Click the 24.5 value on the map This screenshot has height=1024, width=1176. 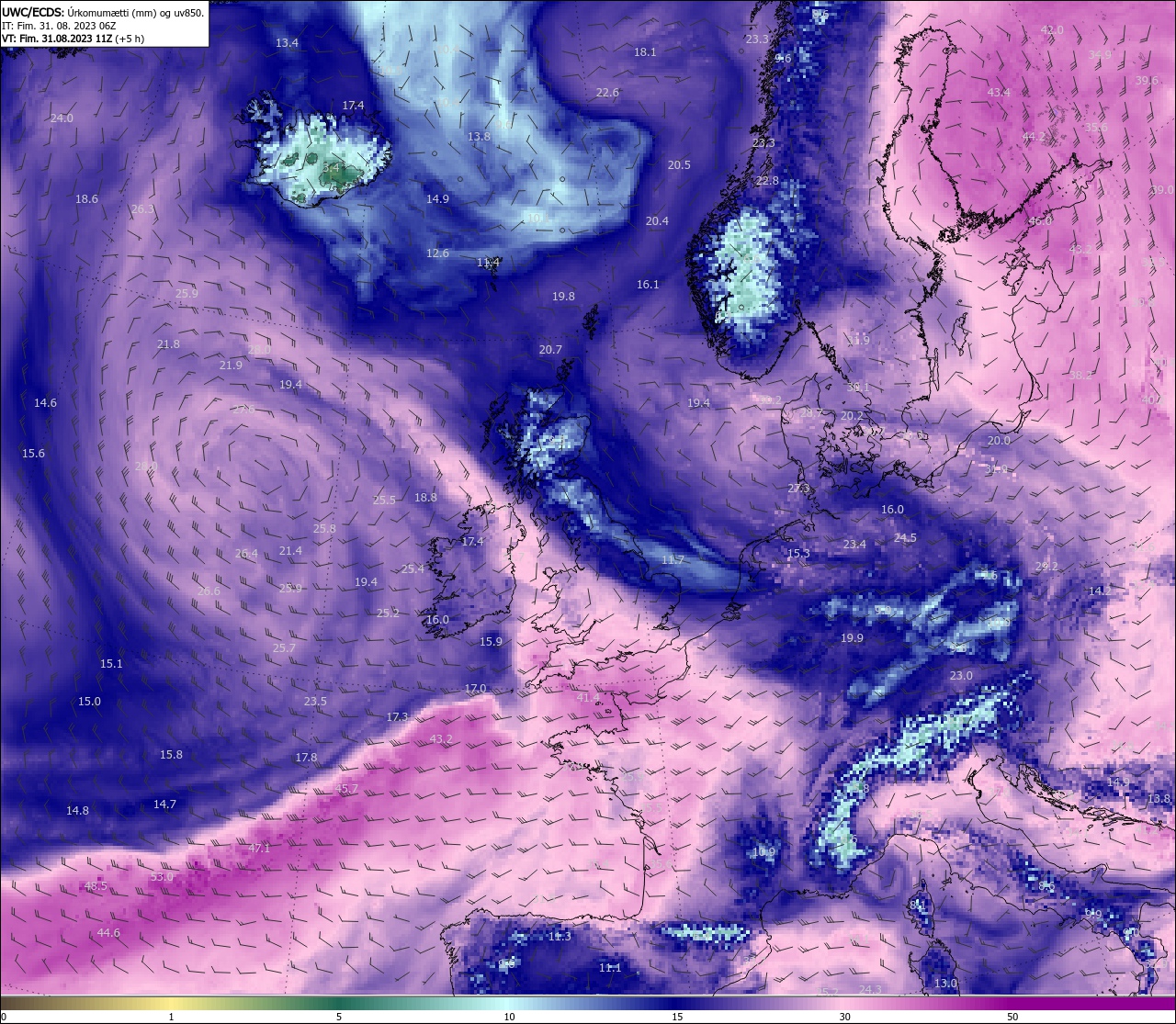tap(905, 538)
